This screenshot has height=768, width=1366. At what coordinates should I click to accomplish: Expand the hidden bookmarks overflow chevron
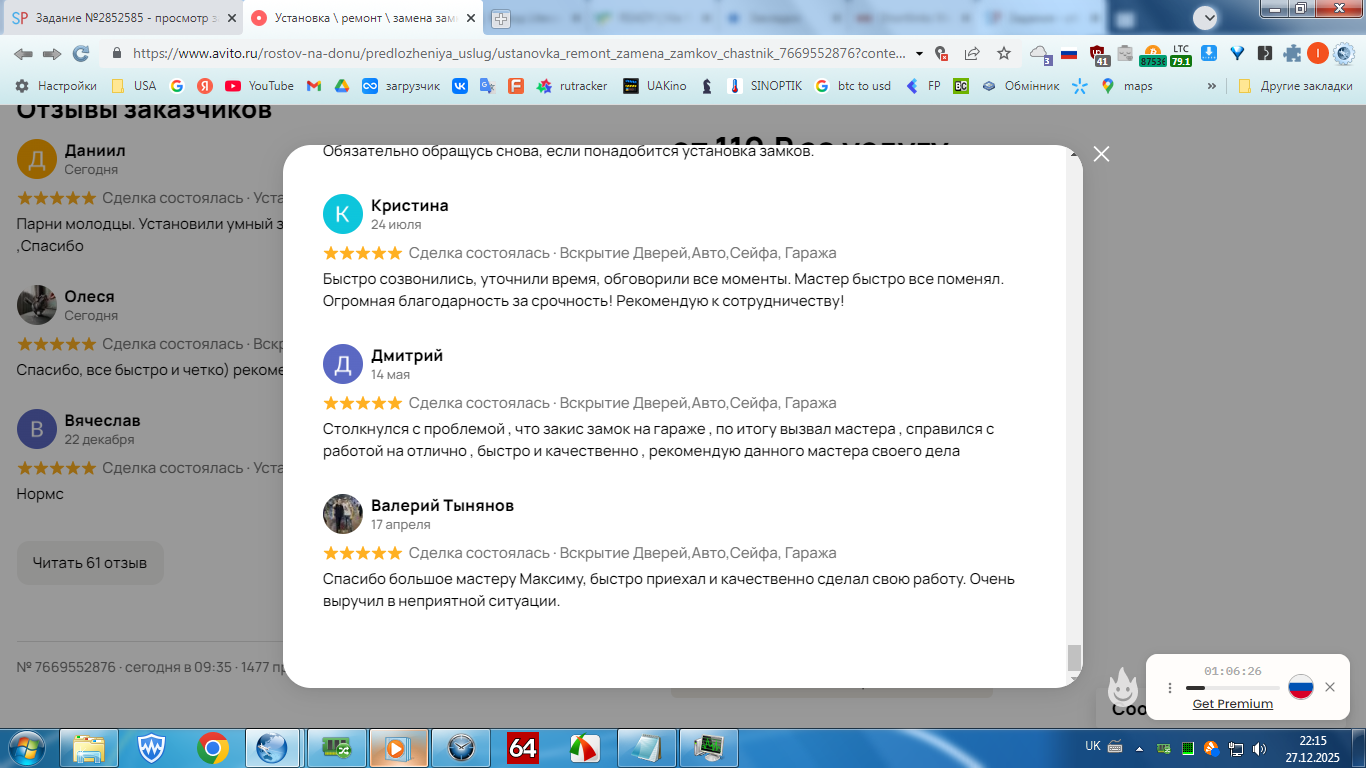click(x=1212, y=86)
